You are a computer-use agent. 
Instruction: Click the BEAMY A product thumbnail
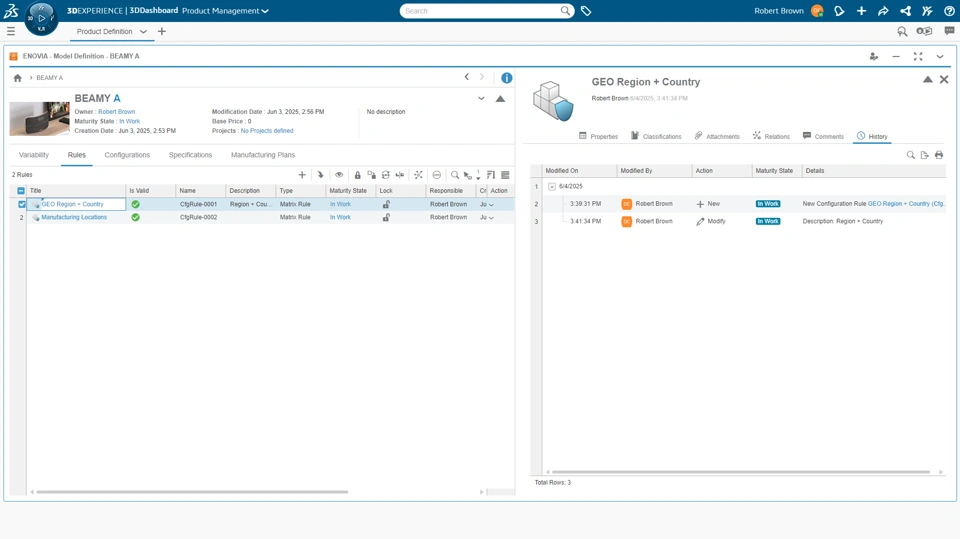[39, 118]
